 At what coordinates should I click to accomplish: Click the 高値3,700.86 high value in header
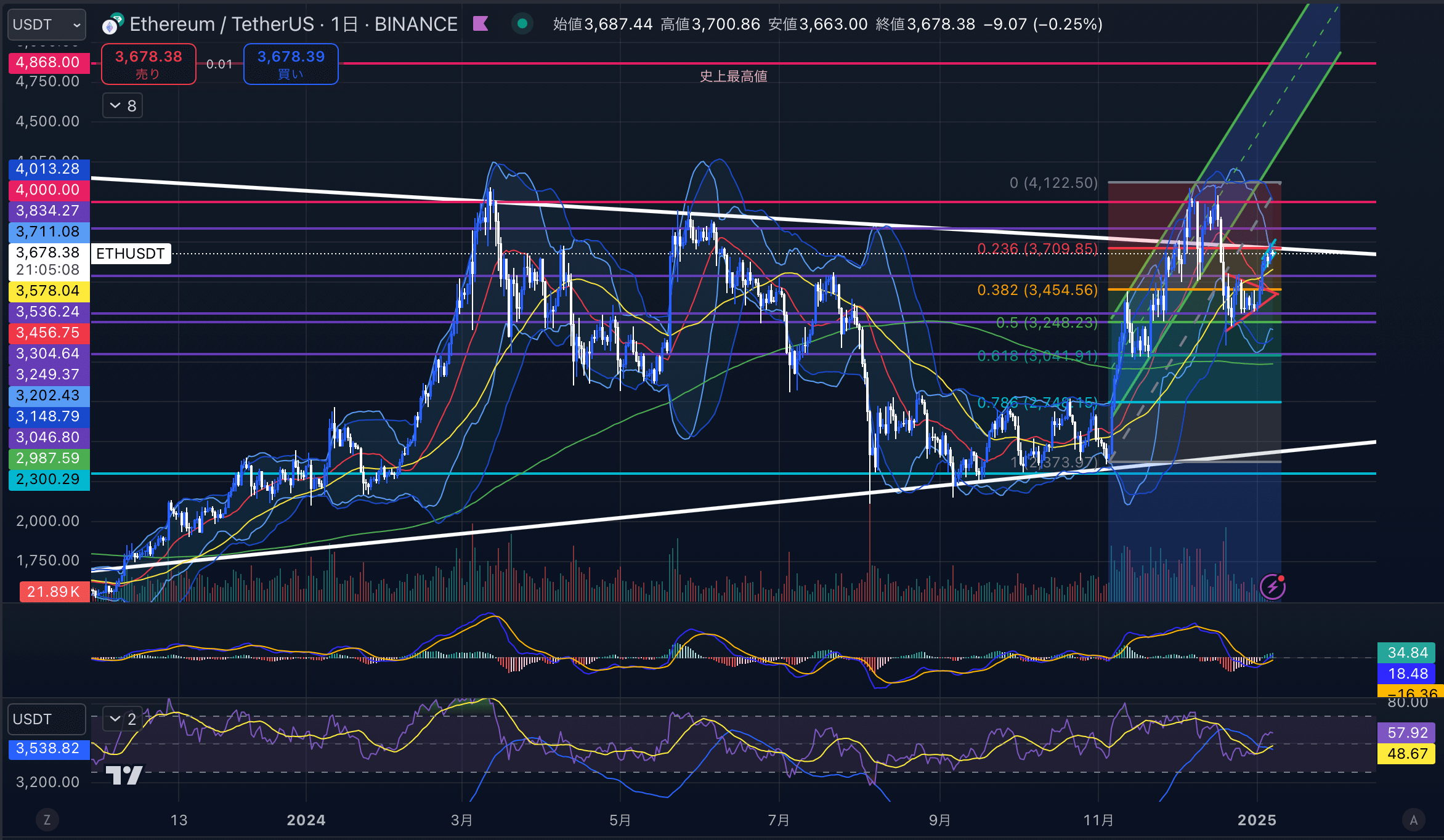click(x=710, y=24)
